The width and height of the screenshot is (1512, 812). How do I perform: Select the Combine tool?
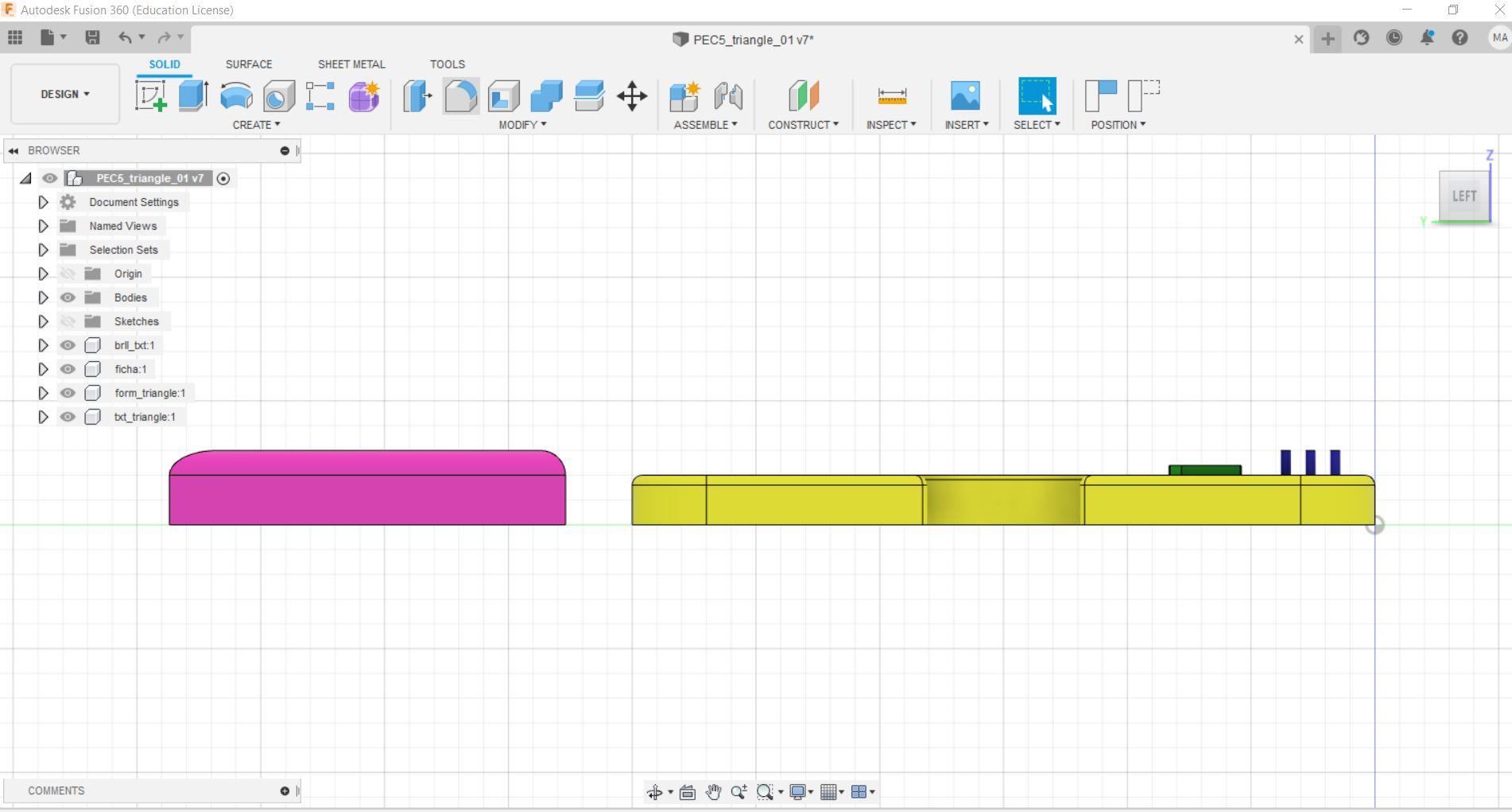[547, 96]
